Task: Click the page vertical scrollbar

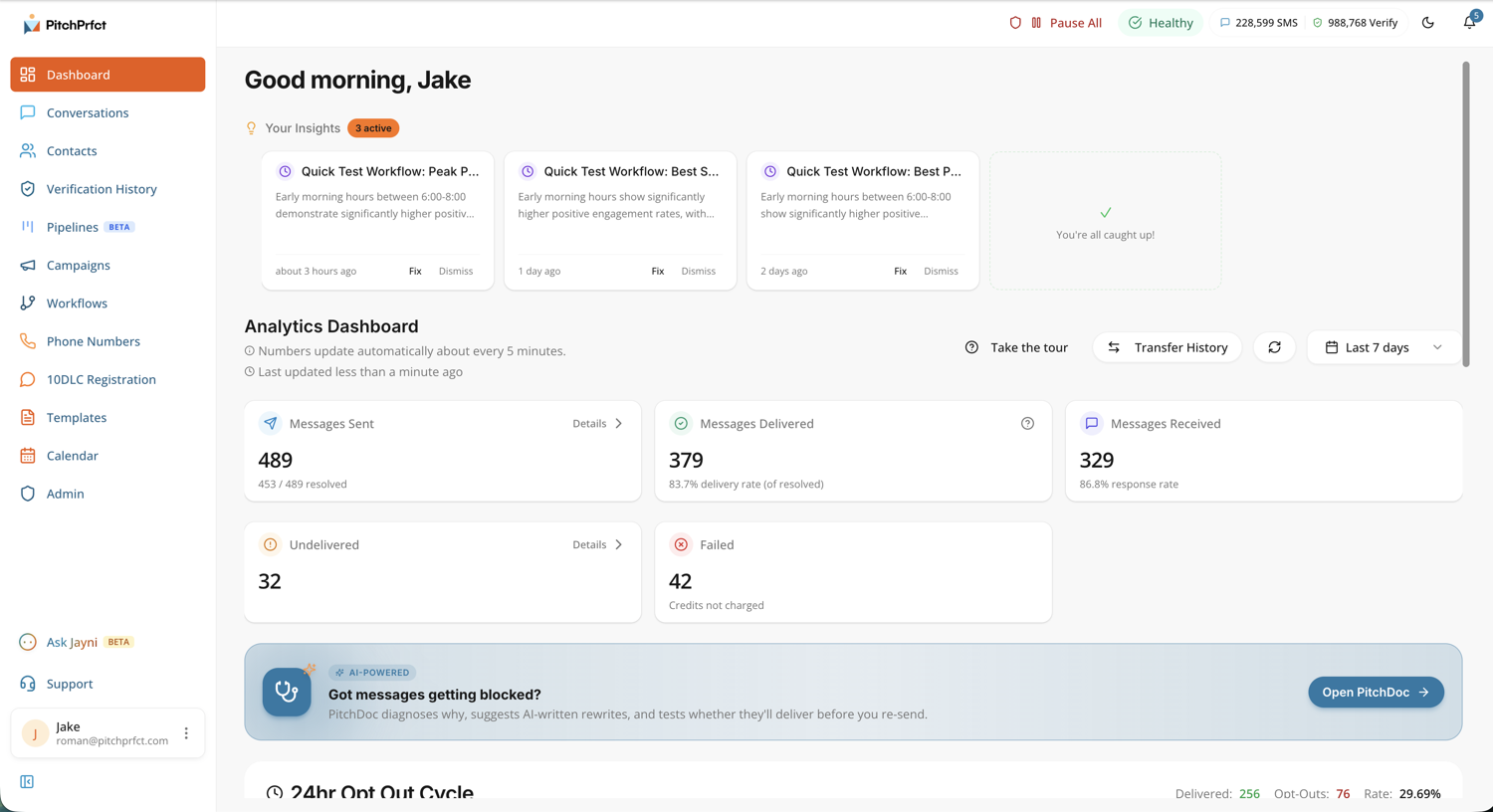Action: (1466, 214)
